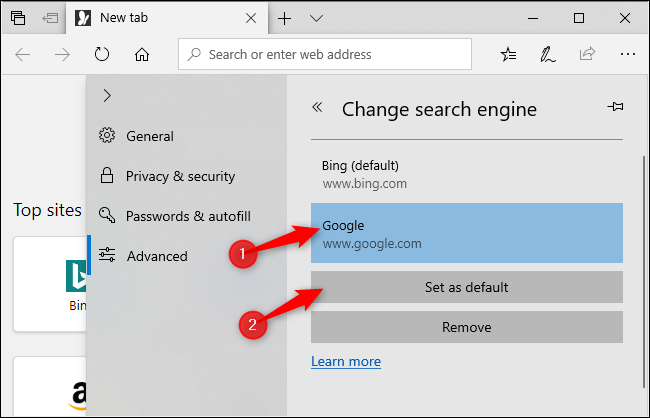Screen dimensions: 650x418
Task: Click the Refresh page icon
Action: pos(101,55)
